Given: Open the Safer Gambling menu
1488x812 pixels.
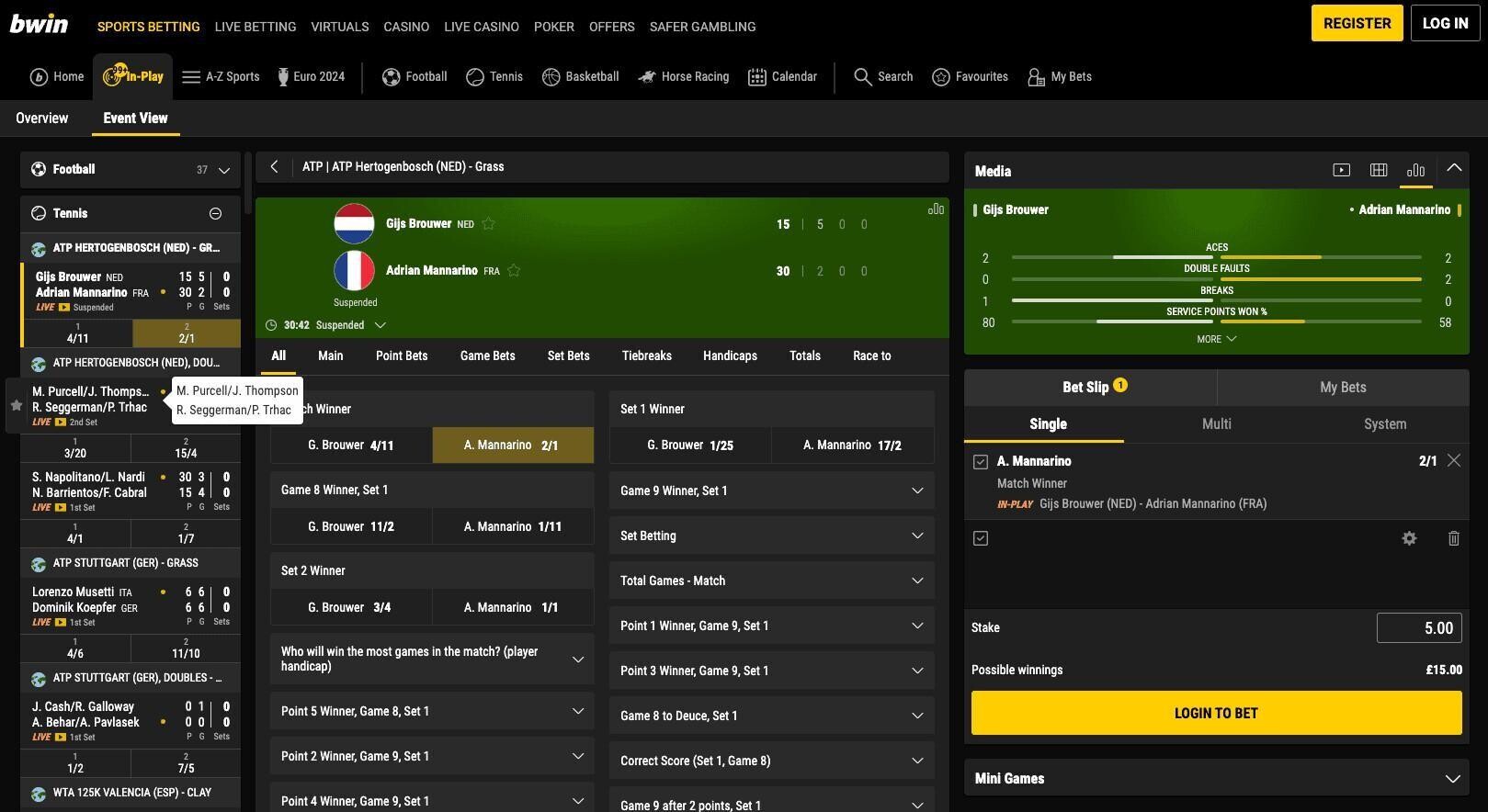Looking at the screenshot, I should tap(702, 27).
